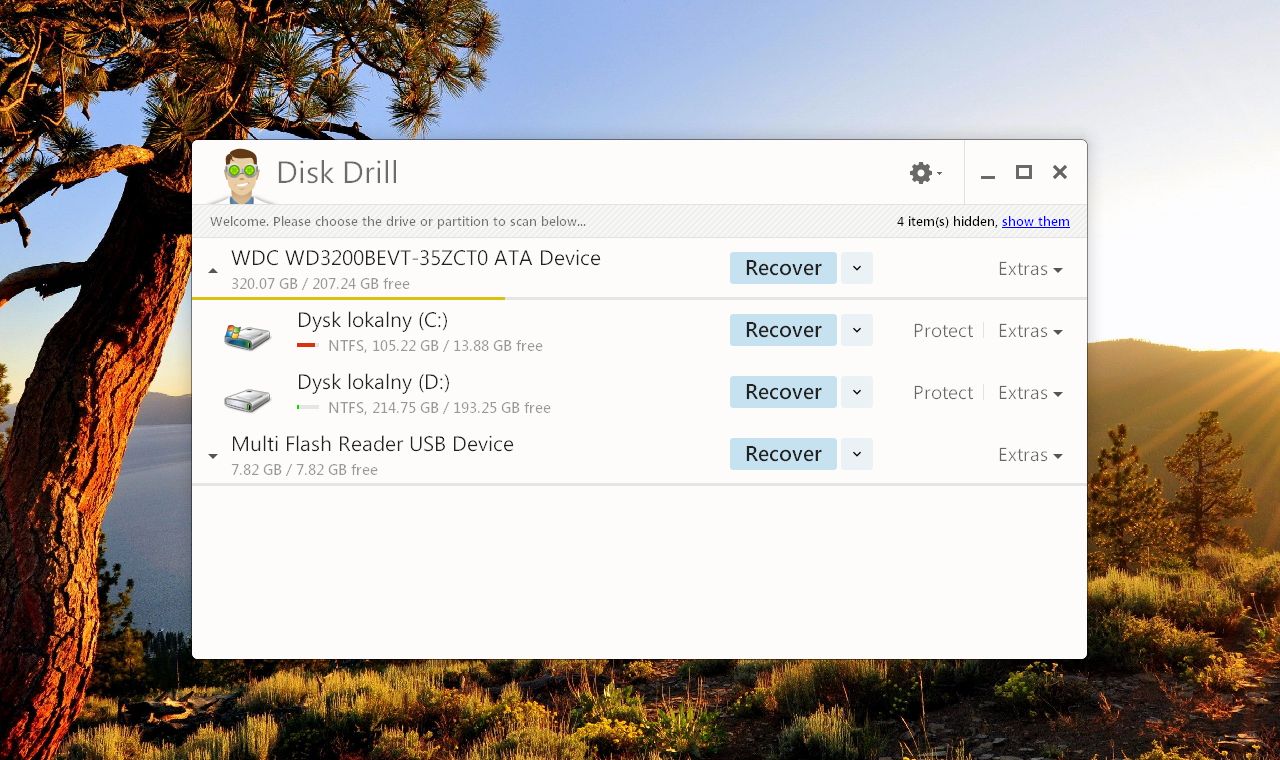Close the Disk Drill window
The height and width of the screenshot is (760, 1280).
[x=1060, y=172]
